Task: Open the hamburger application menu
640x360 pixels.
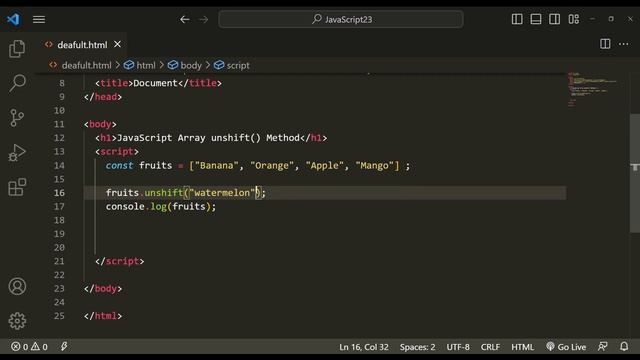Action: coord(39,19)
